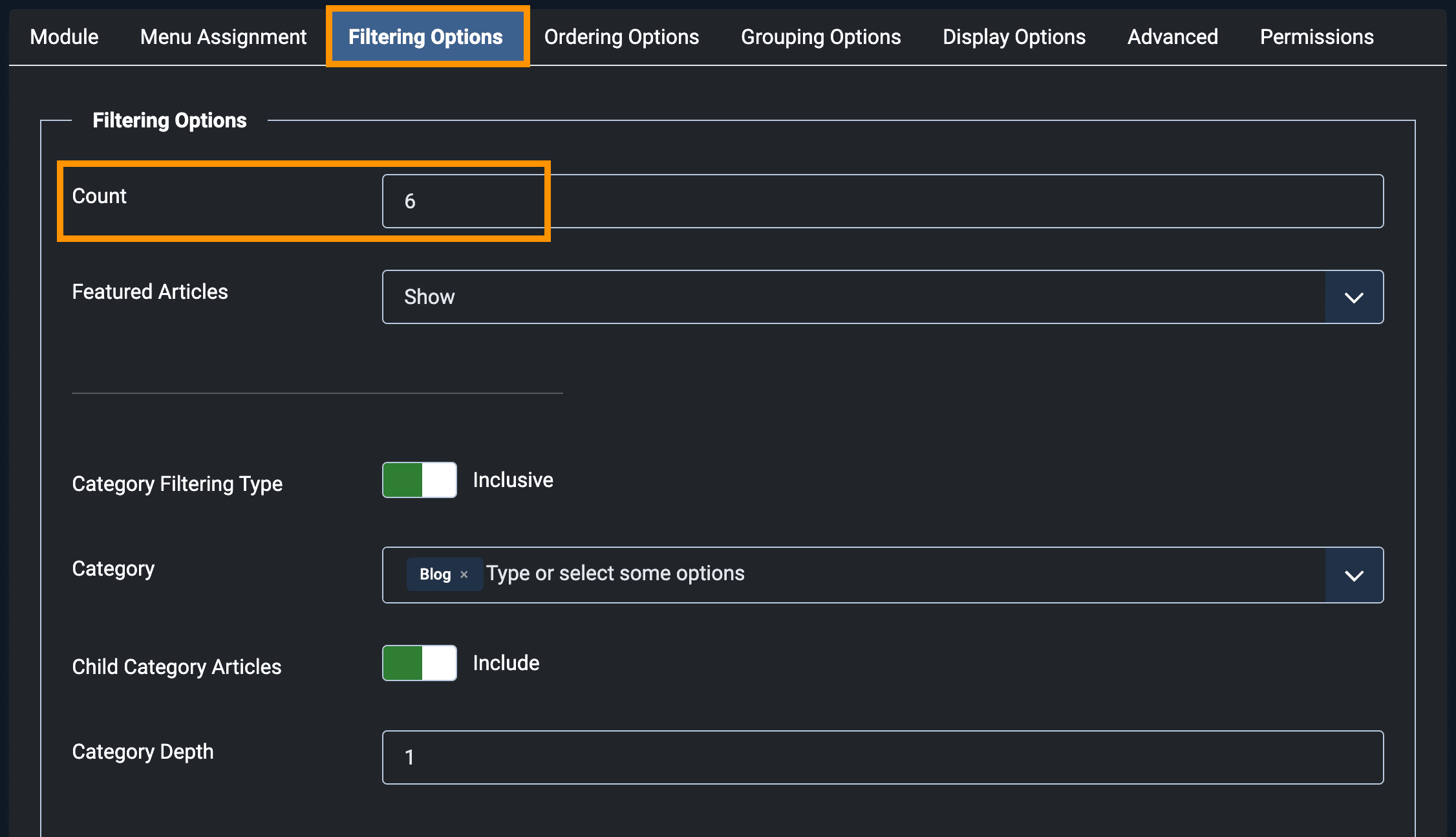Click the Filtering Options fieldset heading
The image size is (1456, 837).
tap(169, 120)
